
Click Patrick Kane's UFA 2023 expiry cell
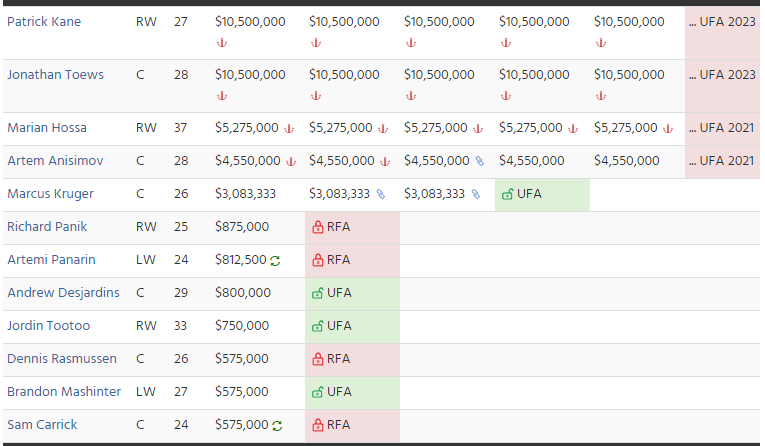(722, 22)
